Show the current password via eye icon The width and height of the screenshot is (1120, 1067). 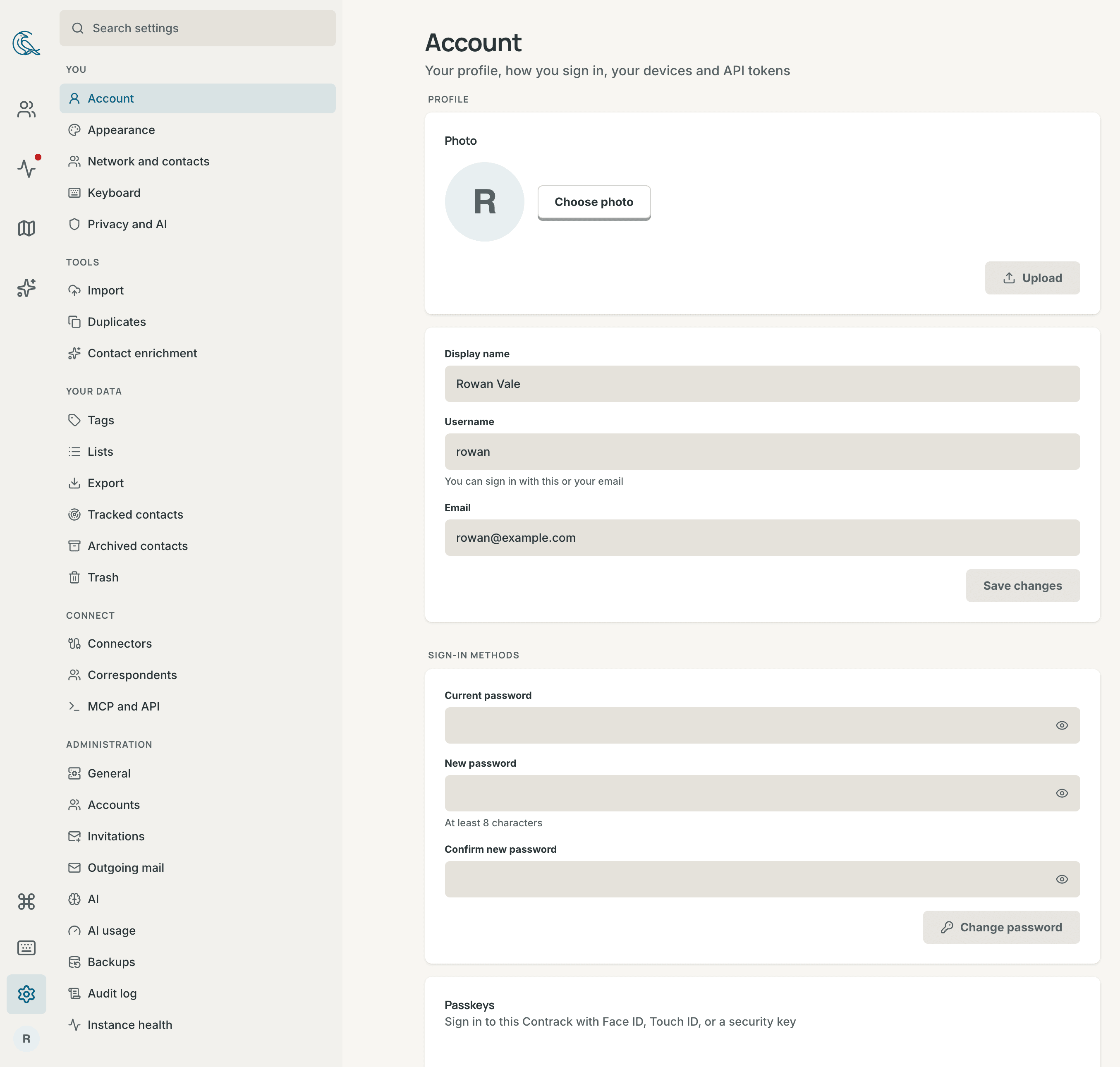click(x=1061, y=725)
